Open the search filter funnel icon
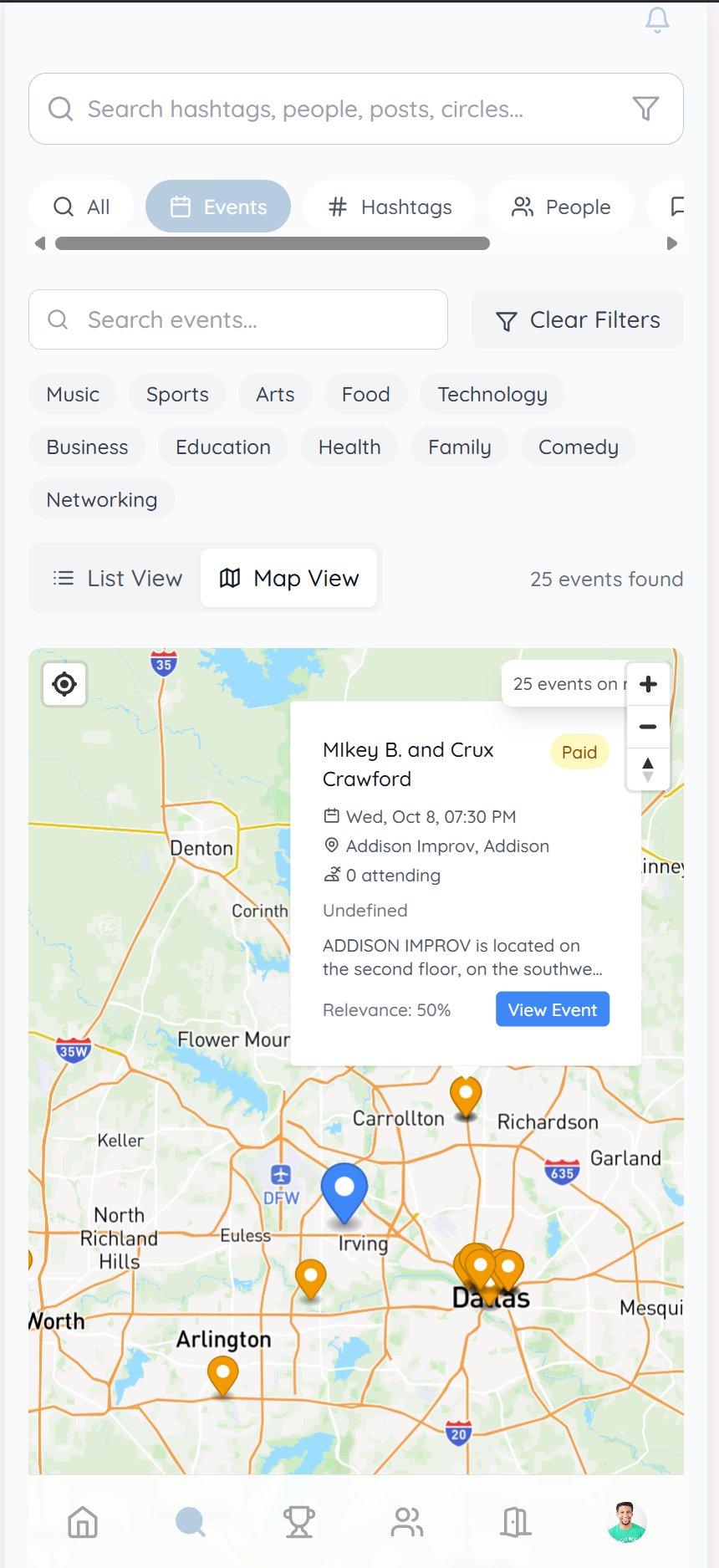Screen dimensions: 719x1568 [645, 109]
